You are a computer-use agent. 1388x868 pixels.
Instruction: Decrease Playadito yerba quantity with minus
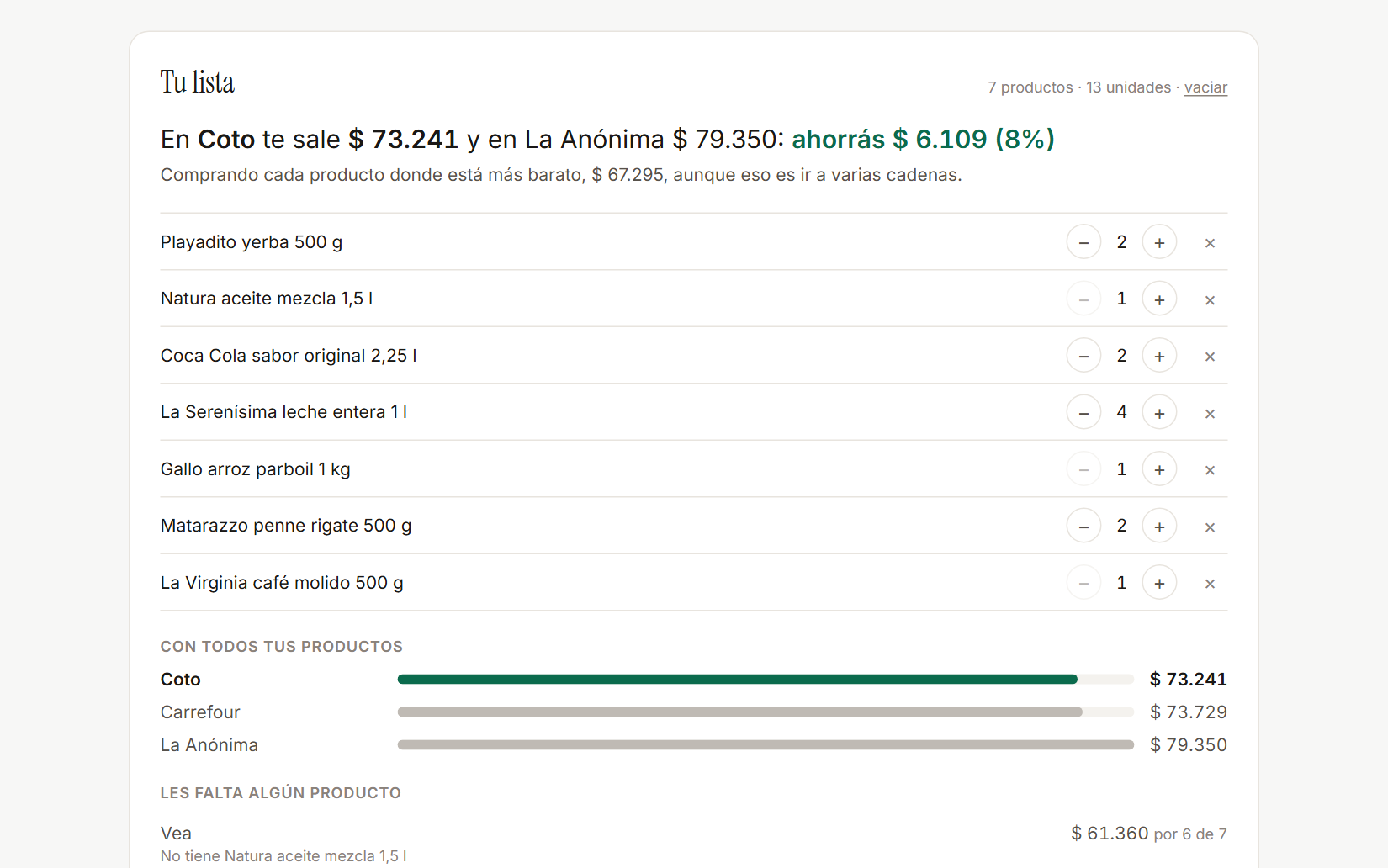(1083, 242)
